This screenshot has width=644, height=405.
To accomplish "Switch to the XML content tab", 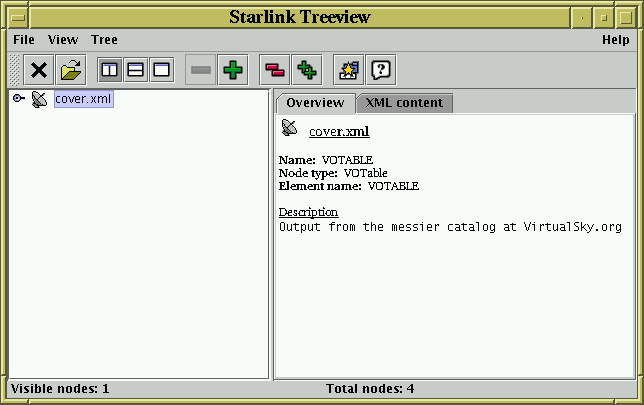I will 404,103.
